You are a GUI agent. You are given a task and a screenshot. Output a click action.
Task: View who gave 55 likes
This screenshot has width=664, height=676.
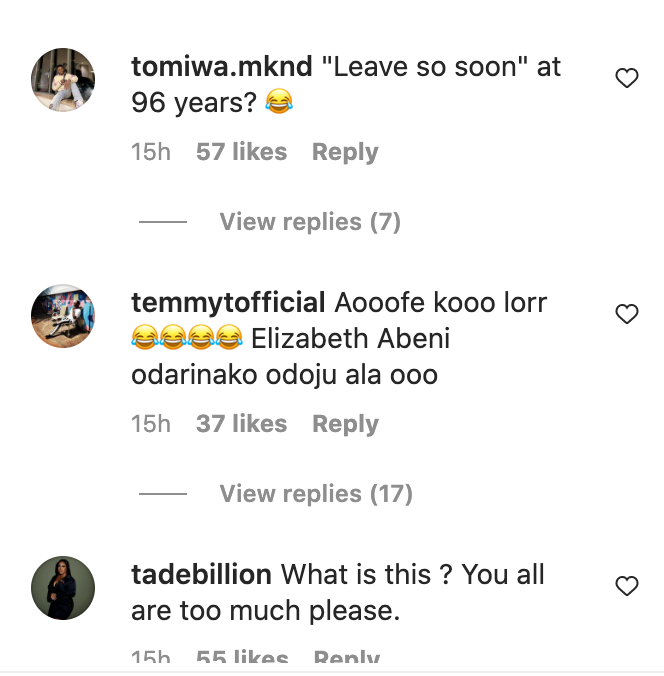click(241, 660)
